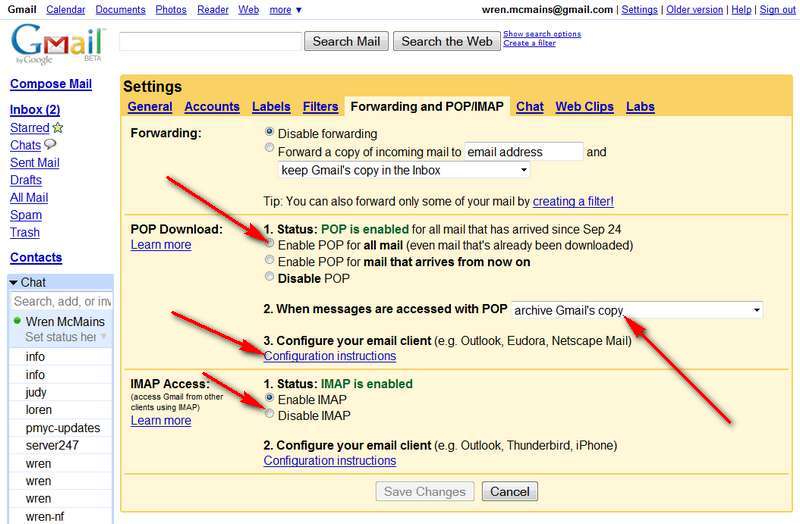Collapse the Chat panel triangle
800x524 pixels.
[x=14, y=282]
